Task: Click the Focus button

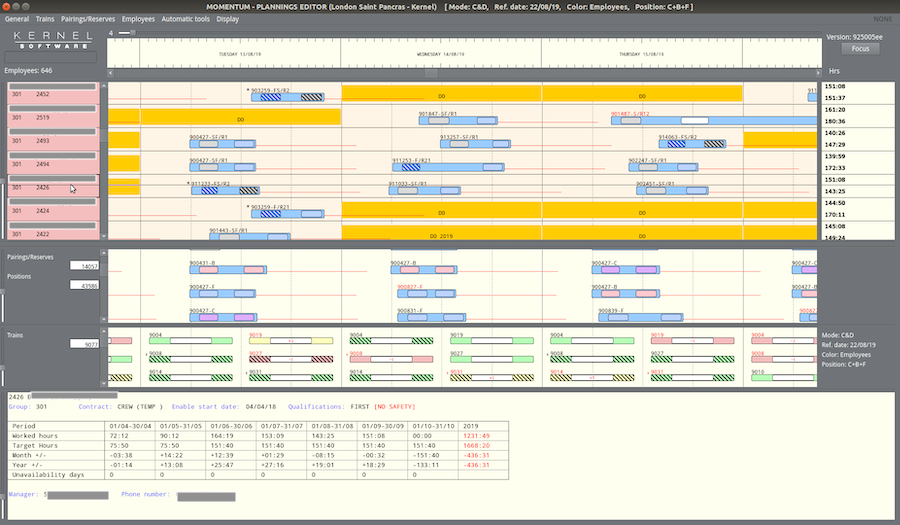Action: [x=860, y=49]
